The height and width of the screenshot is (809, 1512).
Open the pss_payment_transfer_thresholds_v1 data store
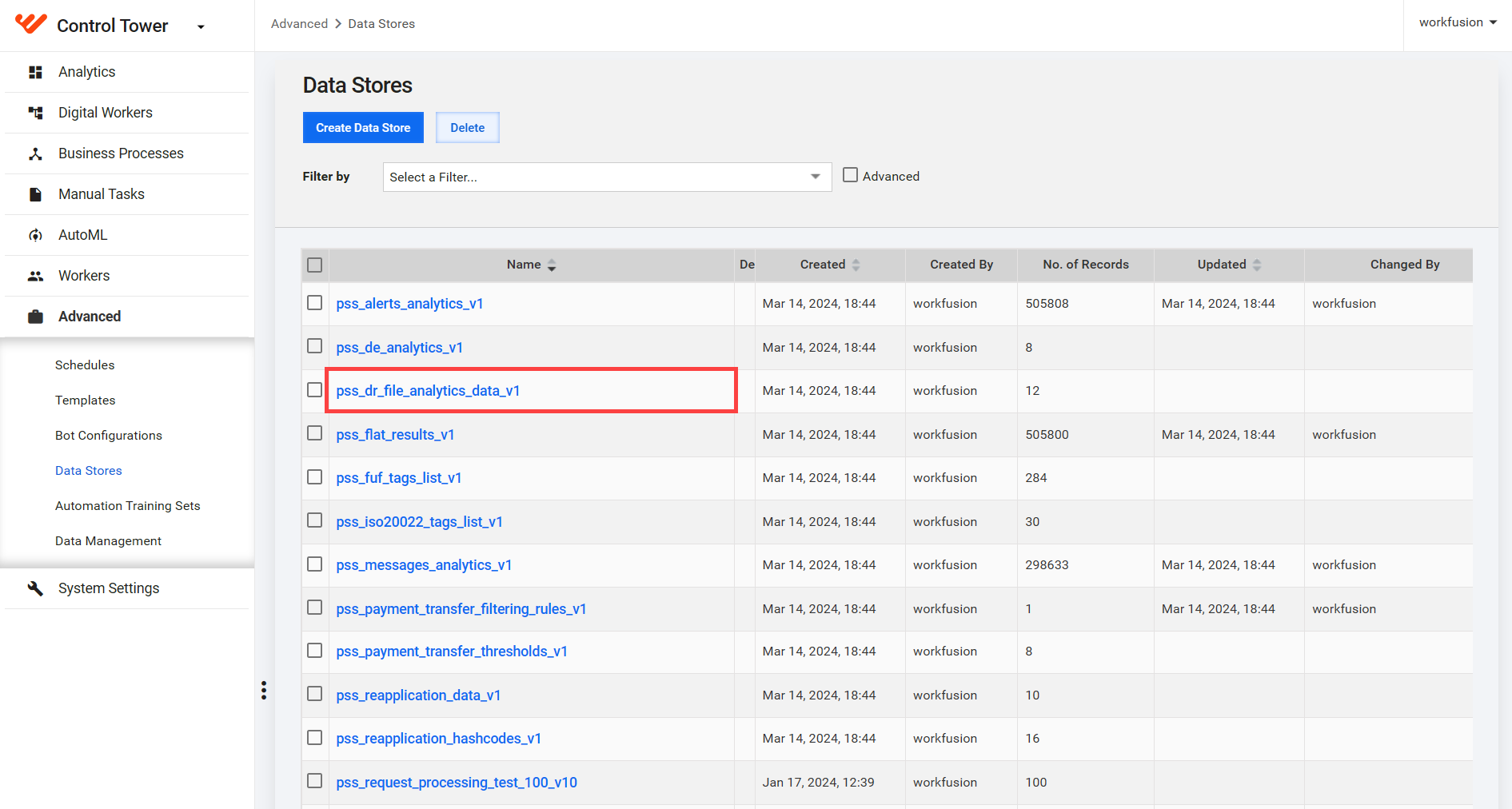(453, 652)
